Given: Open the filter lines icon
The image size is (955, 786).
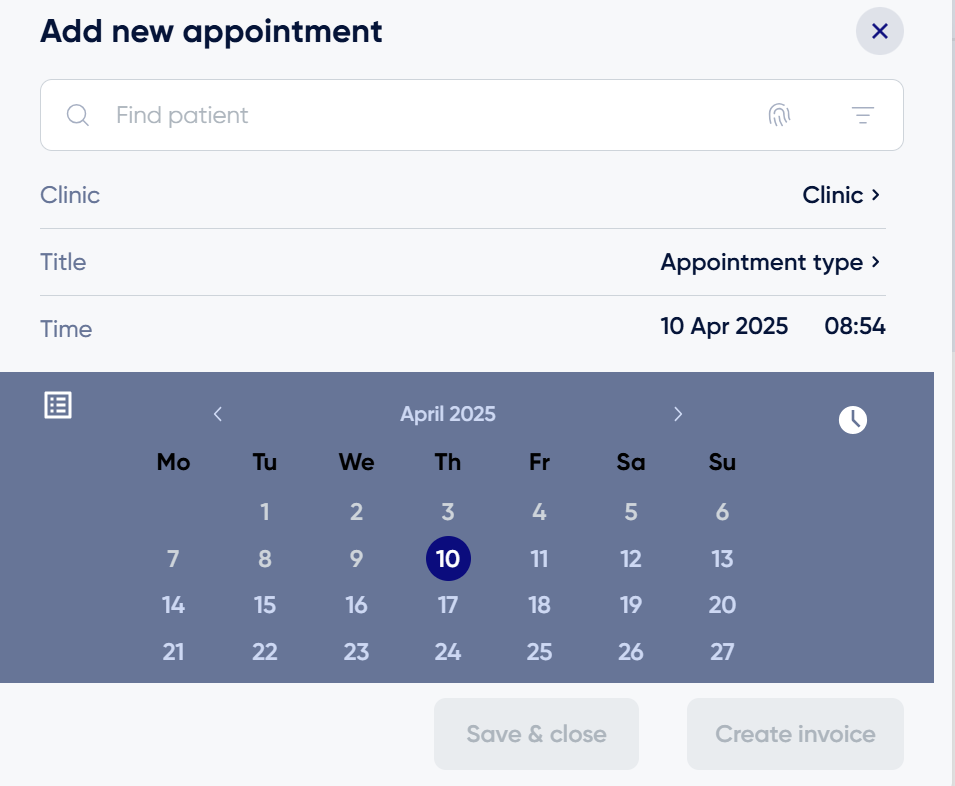Looking at the screenshot, I should (862, 114).
